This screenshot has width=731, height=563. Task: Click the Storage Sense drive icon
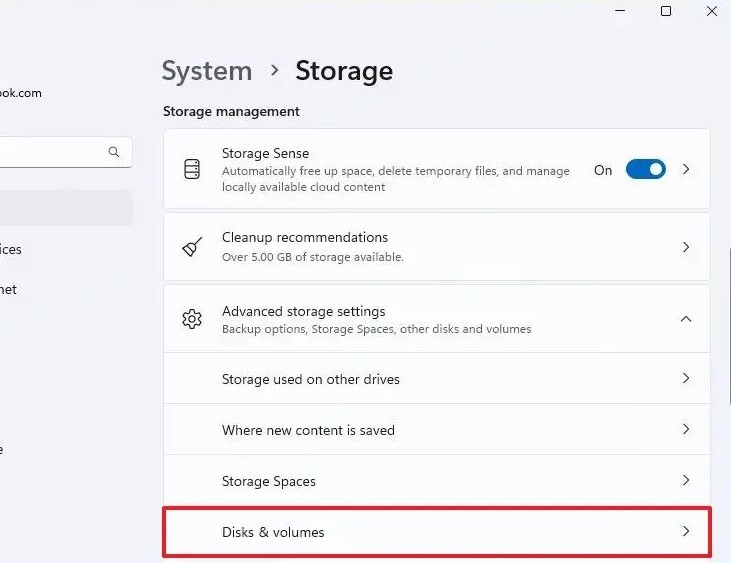[192, 170]
